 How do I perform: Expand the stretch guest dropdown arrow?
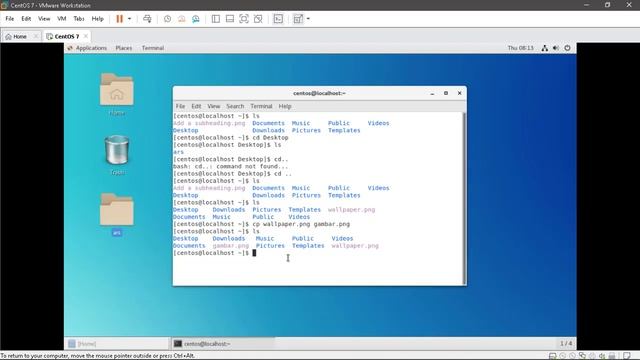tap(308, 19)
